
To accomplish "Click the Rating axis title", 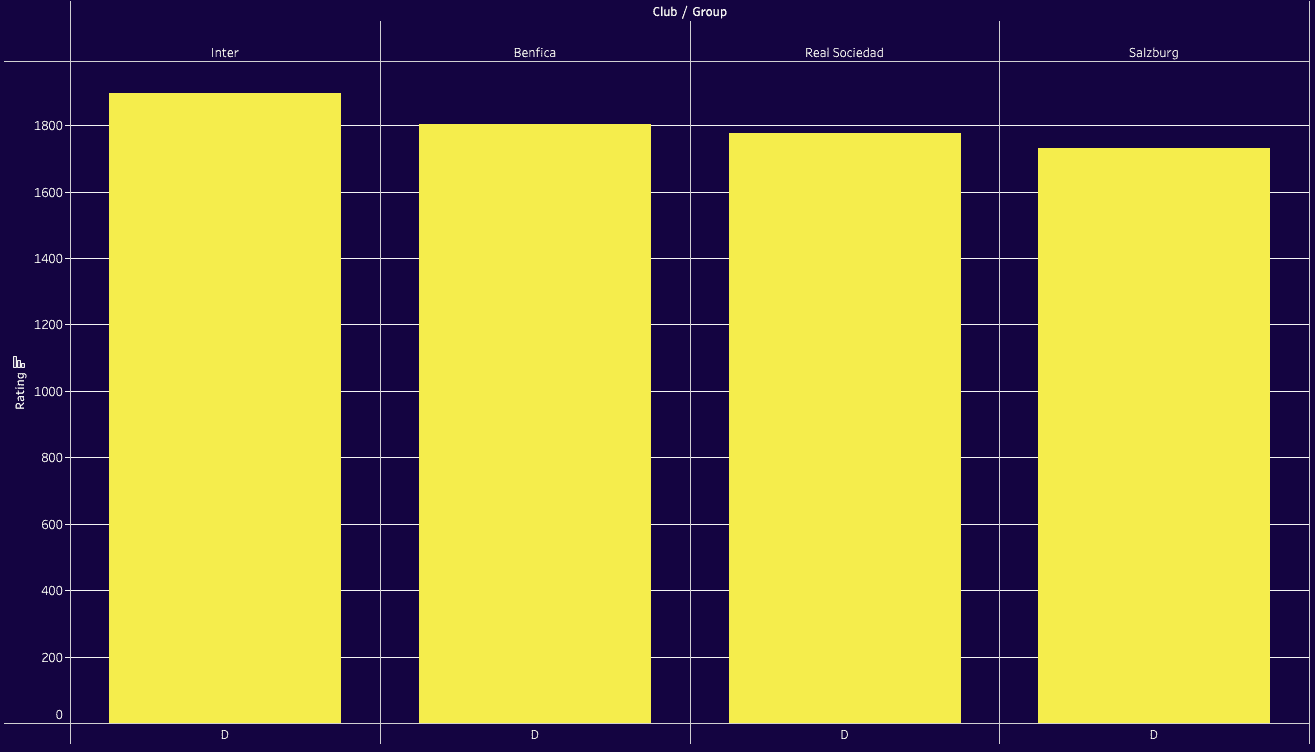I will click(x=20, y=390).
